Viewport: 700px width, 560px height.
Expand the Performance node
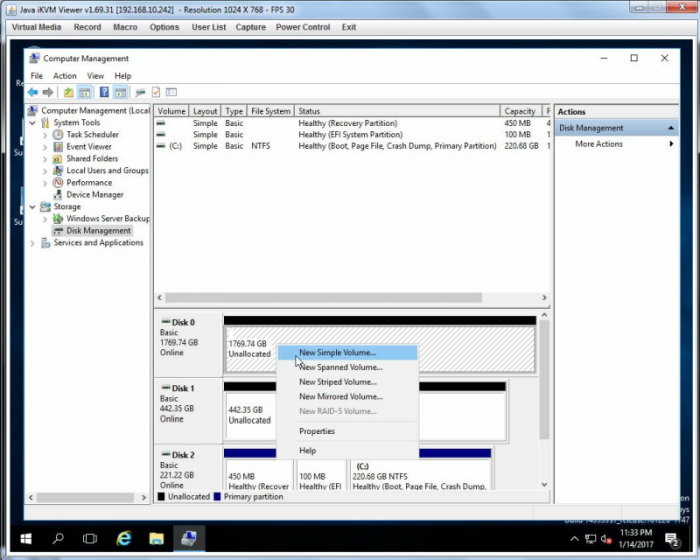point(45,183)
